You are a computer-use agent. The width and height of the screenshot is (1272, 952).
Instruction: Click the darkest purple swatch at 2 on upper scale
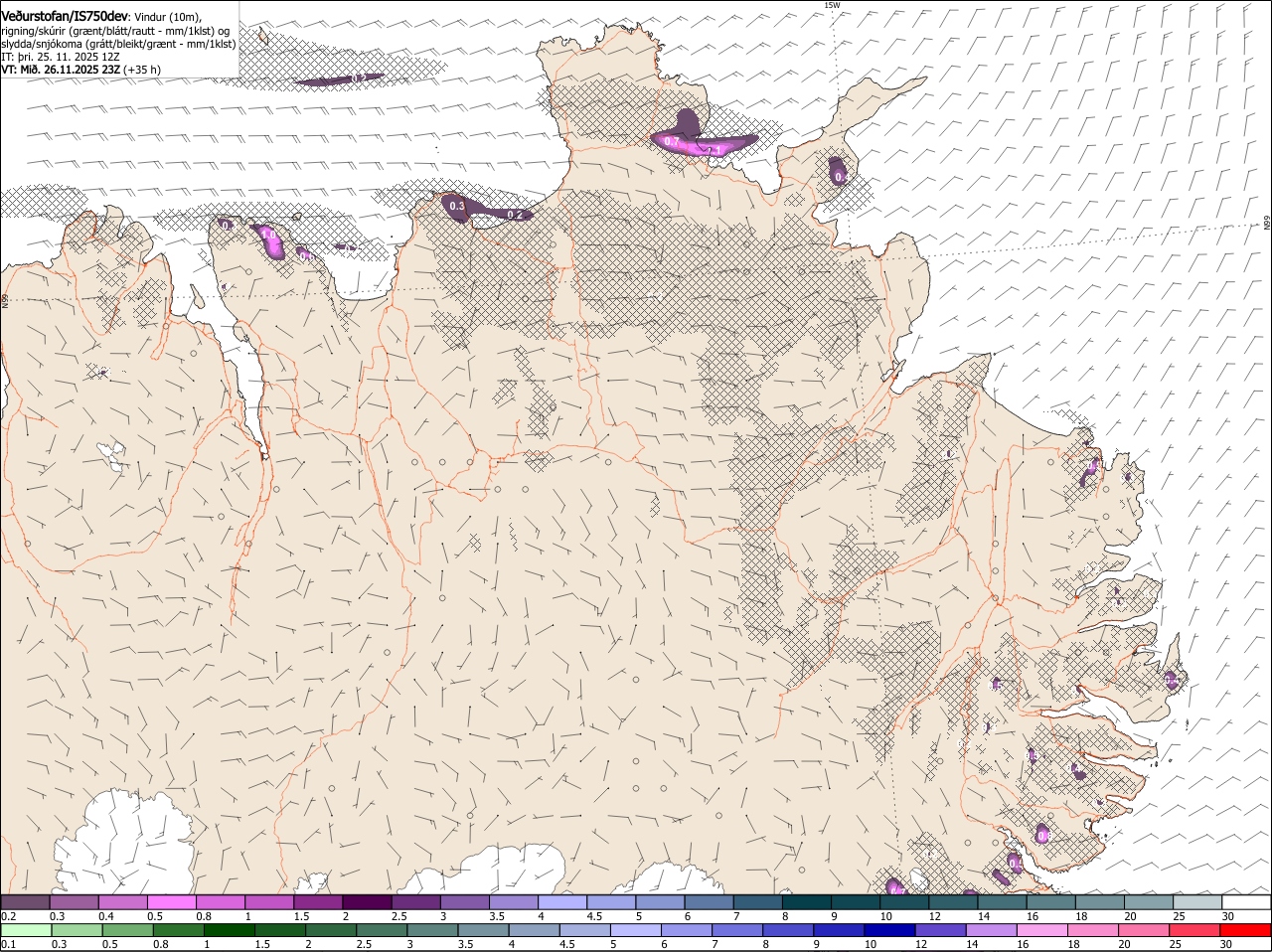point(367,902)
